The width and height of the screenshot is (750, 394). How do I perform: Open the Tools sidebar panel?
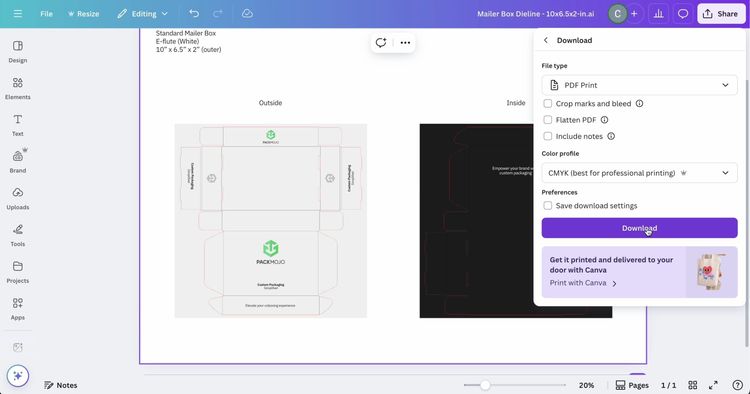[x=18, y=236]
